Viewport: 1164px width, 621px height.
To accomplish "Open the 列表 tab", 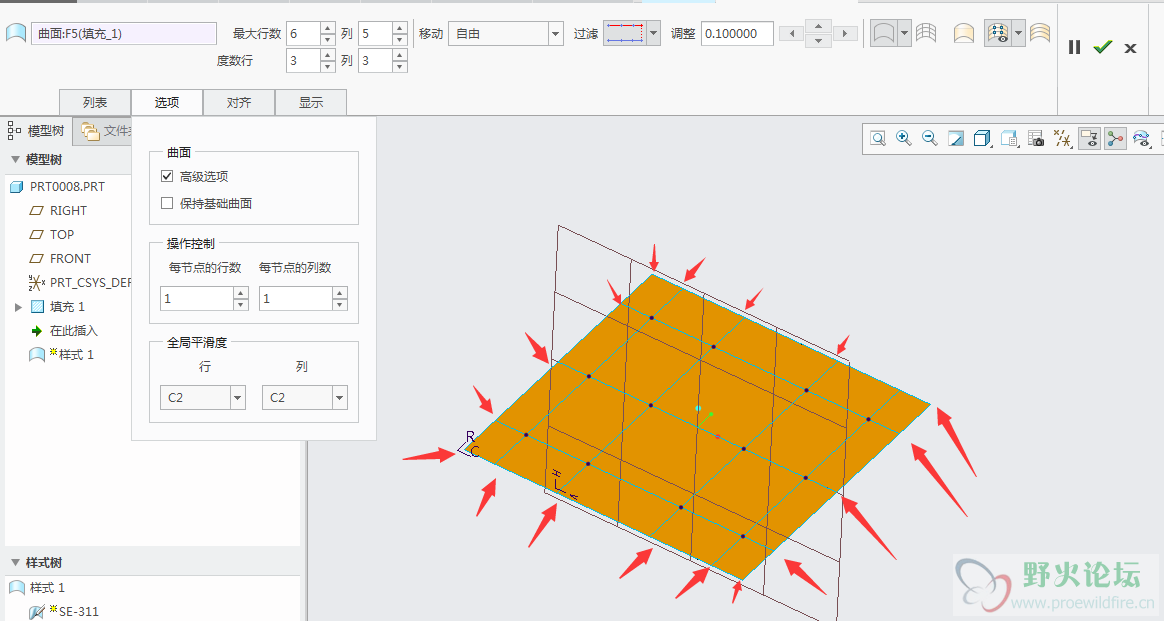I will 95,102.
